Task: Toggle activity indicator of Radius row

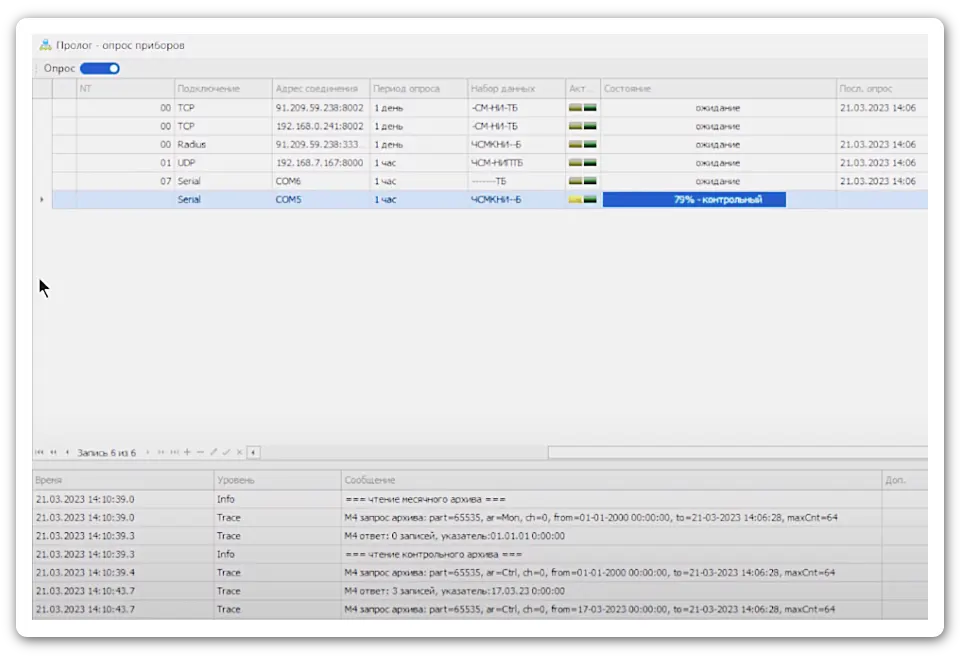Action: coord(582,144)
